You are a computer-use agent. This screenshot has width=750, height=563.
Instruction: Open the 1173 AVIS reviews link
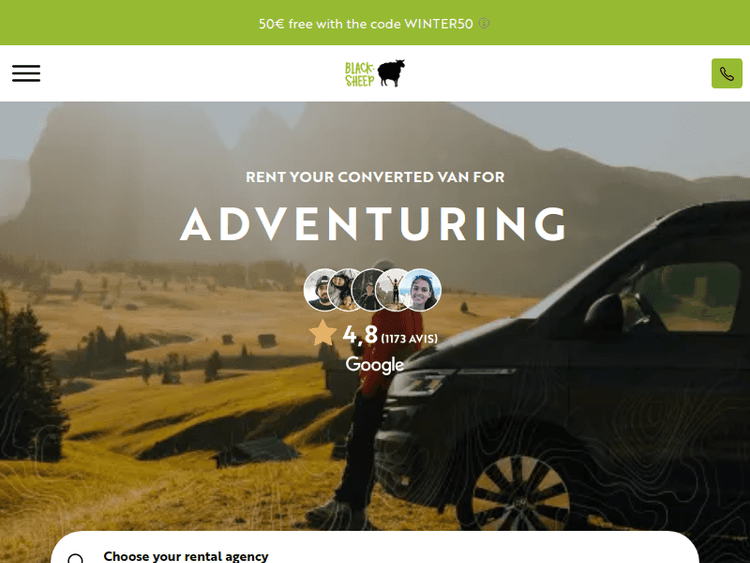pyautogui.click(x=409, y=339)
